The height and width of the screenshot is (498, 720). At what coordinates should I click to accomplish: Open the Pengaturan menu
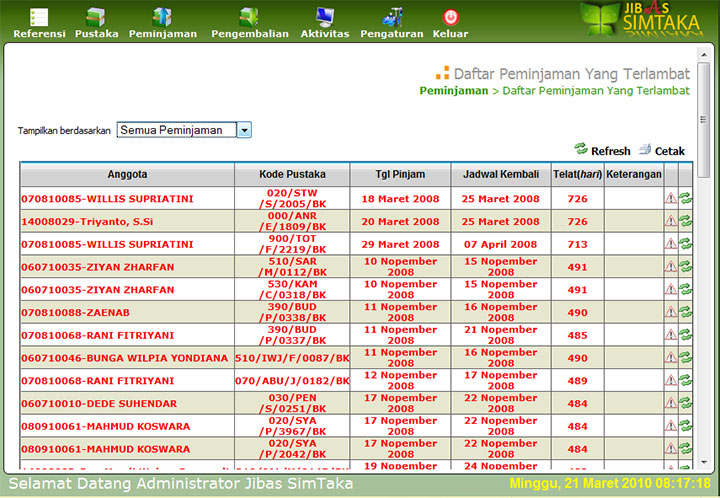pyautogui.click(x=392, y=23)
